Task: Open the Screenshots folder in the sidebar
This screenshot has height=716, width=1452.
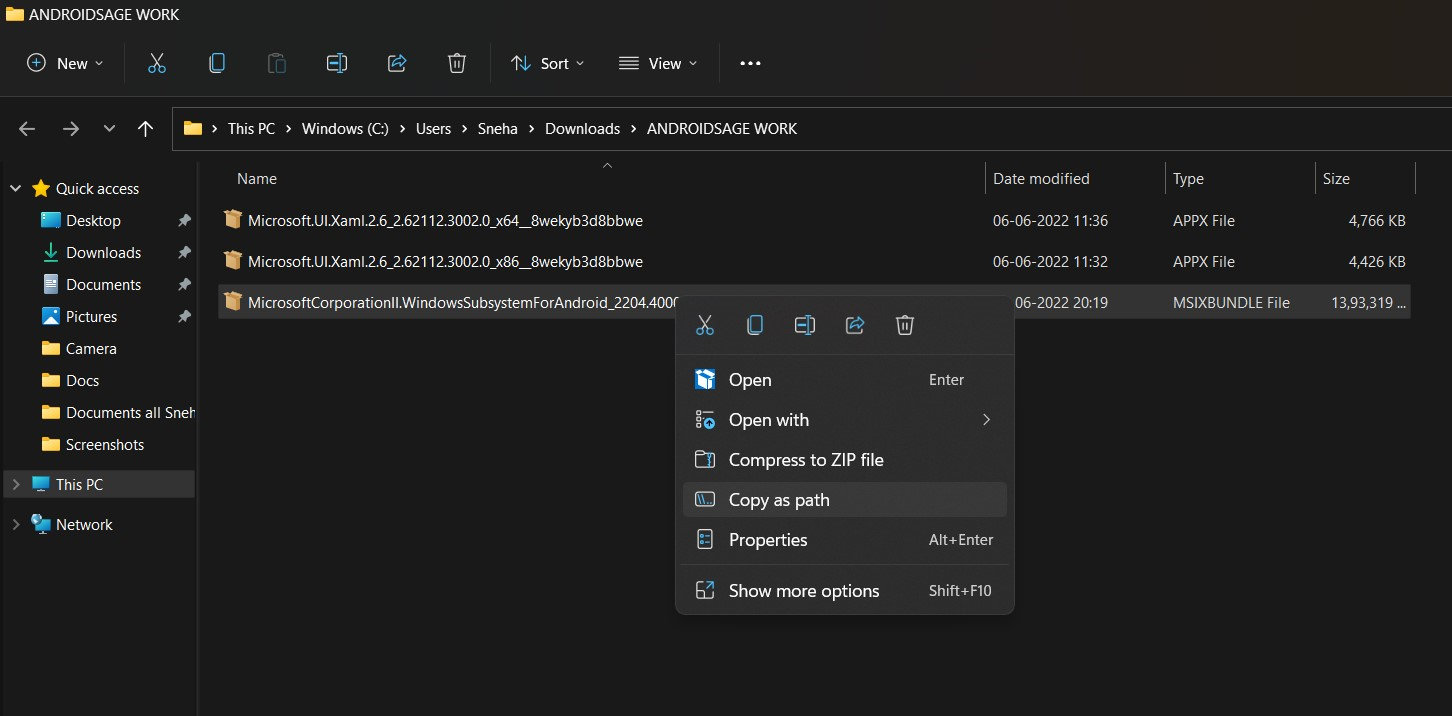Action: pyautogui.click(x=105, y=444)
